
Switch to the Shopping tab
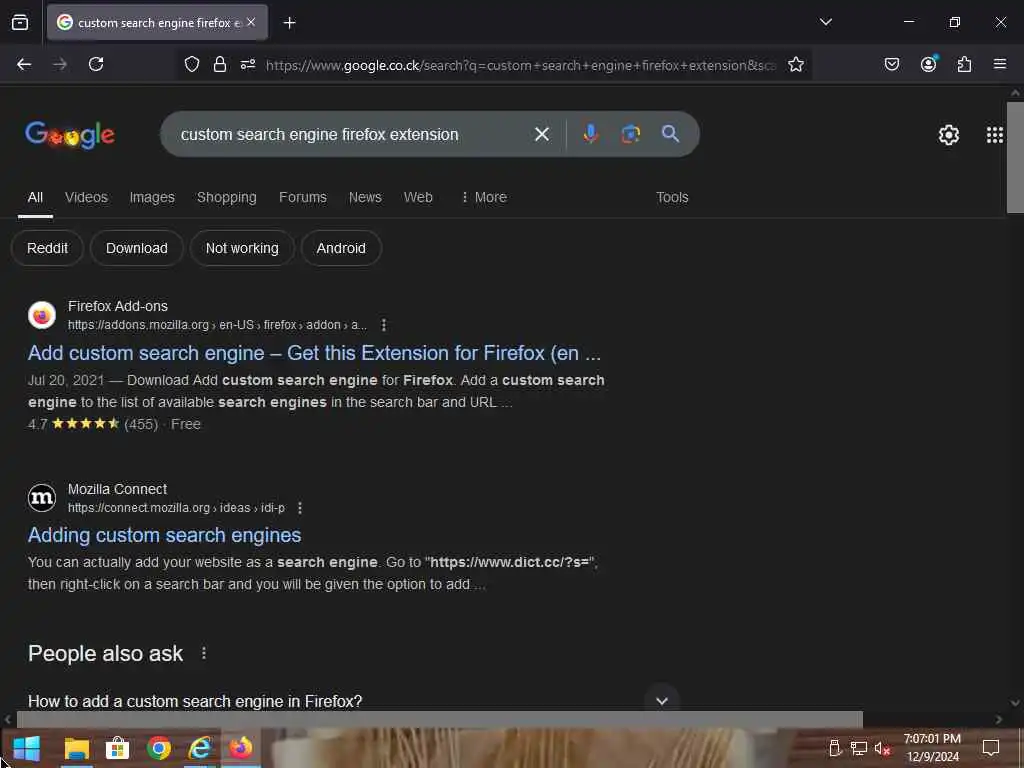click(x=227, y=197)
